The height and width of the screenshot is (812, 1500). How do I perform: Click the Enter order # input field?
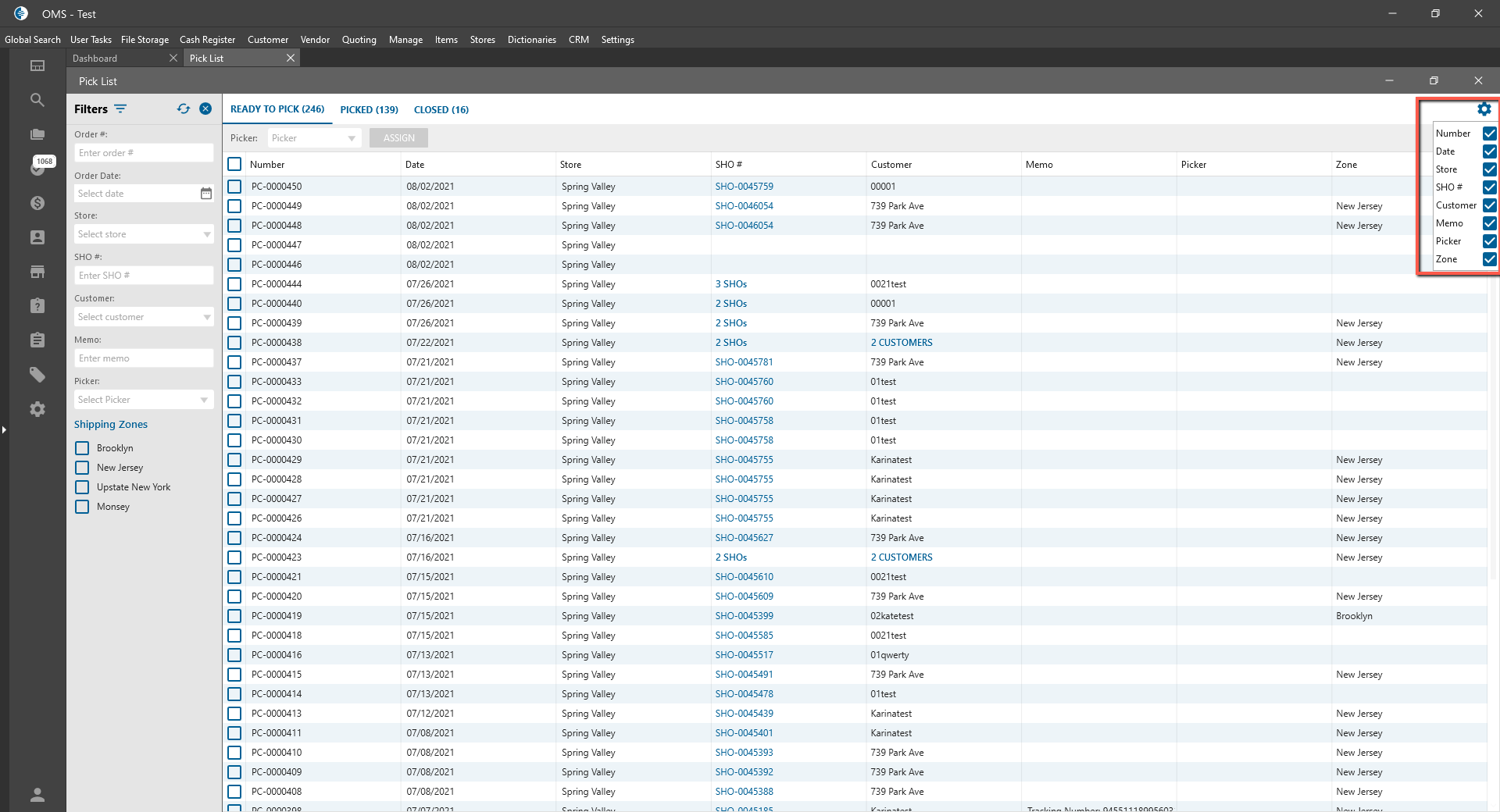144,153
